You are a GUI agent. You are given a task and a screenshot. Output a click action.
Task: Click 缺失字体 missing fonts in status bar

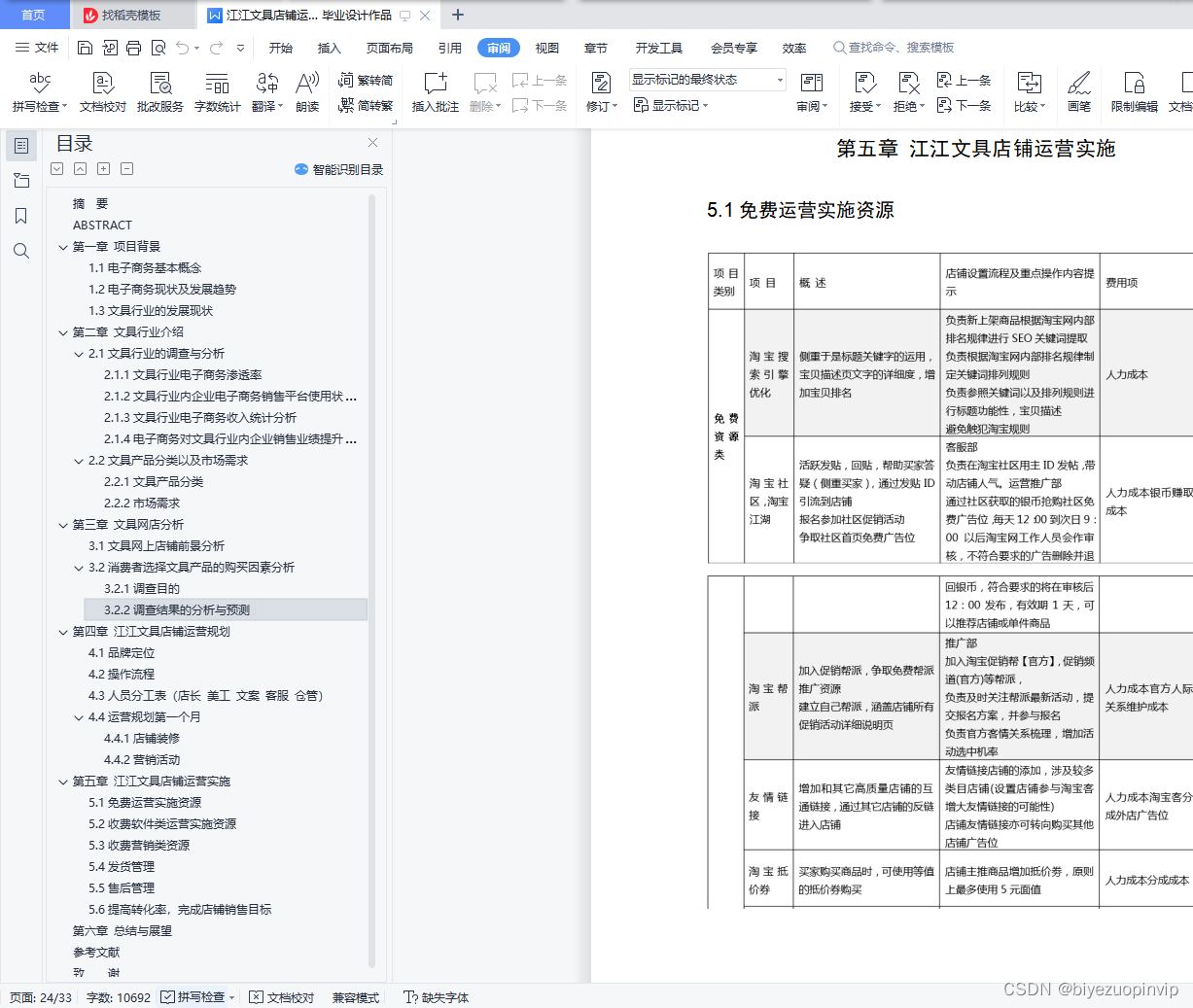[437, 997]
